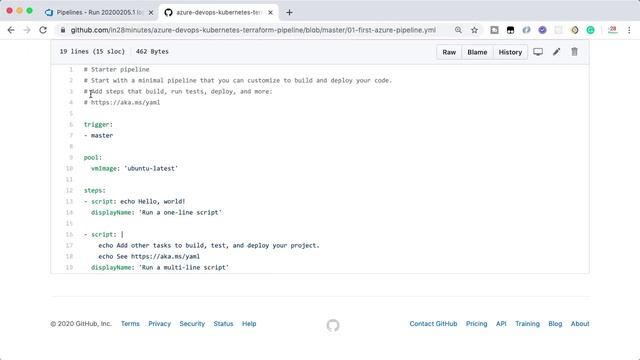Image resolution: width=640 pixels, height=360 pixels.
Task: Open Contact GitHub link
Action: [x=433, y=323]
